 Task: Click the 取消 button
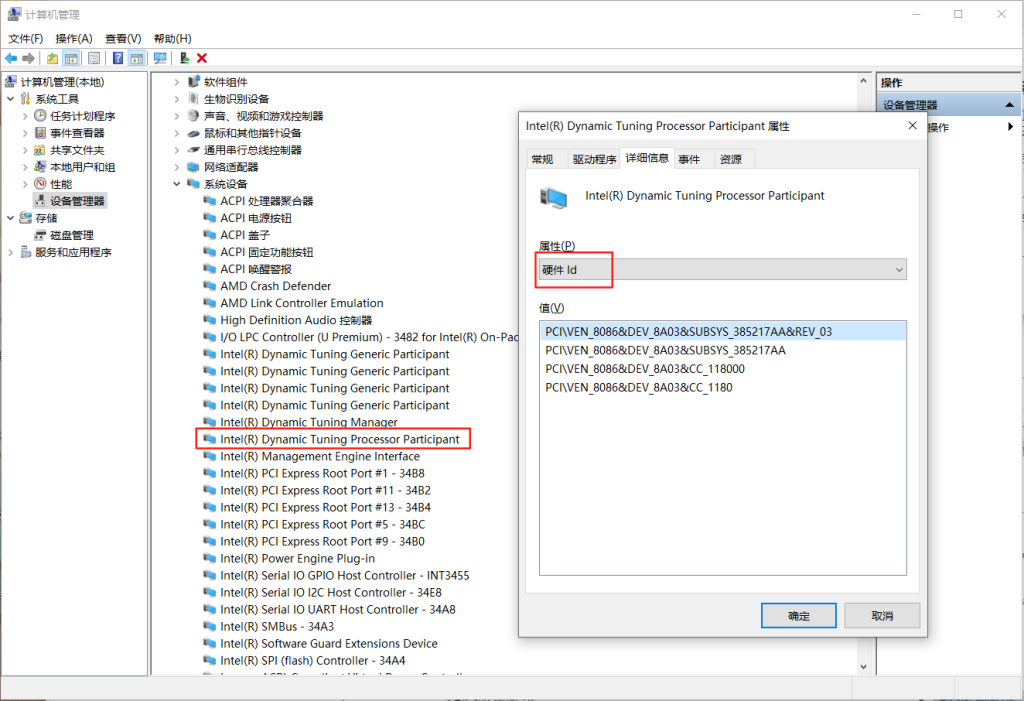(881, 616)
